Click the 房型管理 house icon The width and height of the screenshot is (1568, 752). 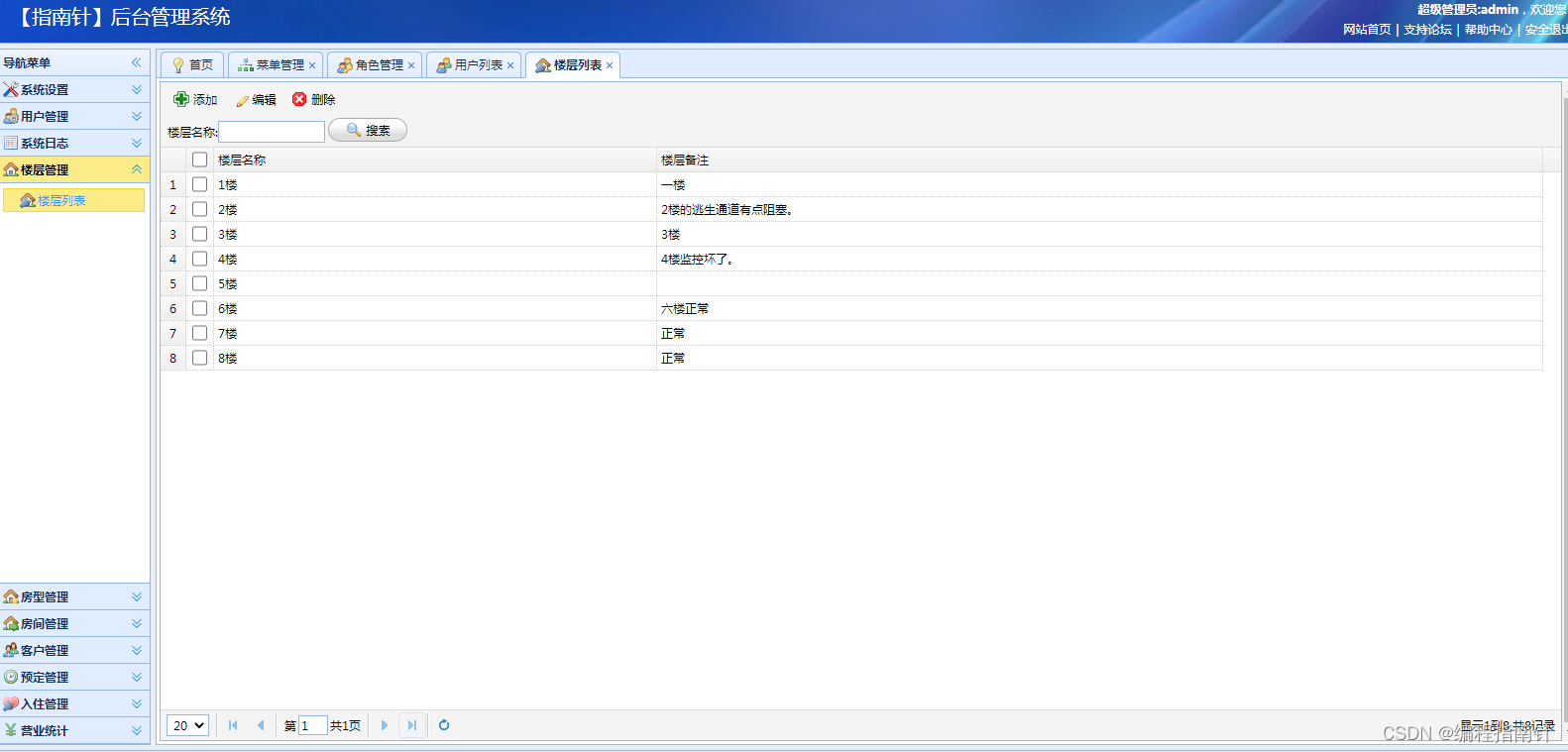coord(11,596)
